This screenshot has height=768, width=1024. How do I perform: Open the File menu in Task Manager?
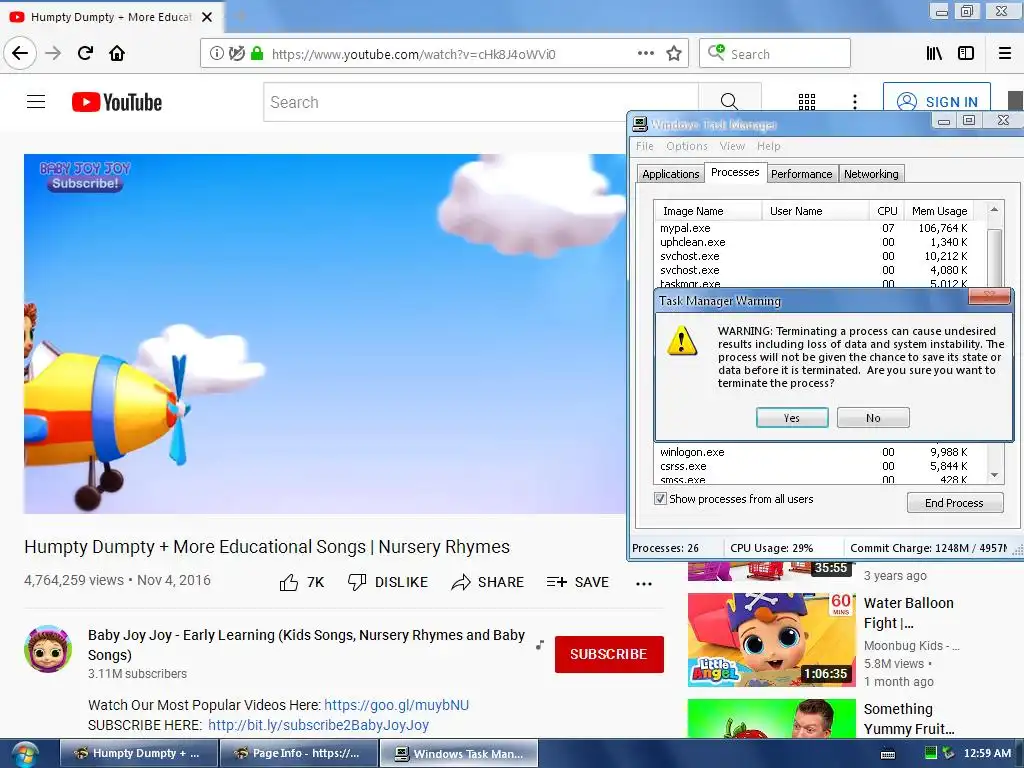(x=645, y=146)
